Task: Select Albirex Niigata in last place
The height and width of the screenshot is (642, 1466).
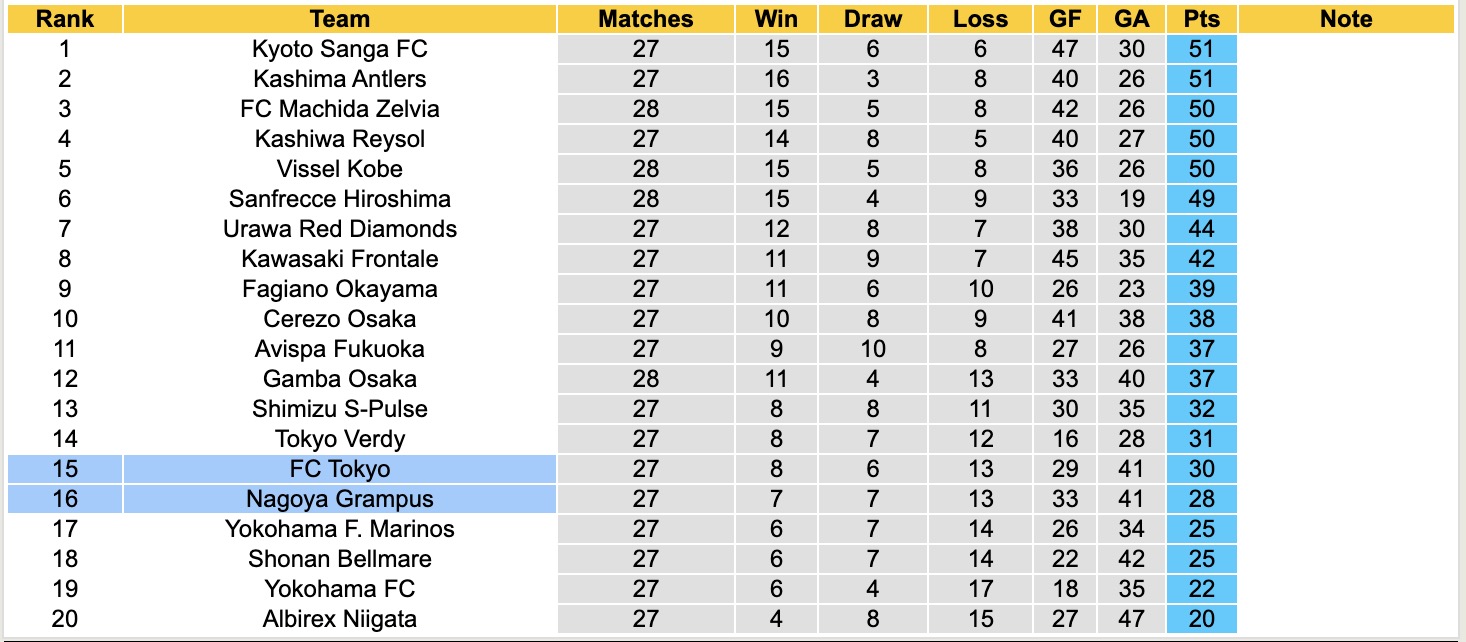Action: [x=339, y=619]
